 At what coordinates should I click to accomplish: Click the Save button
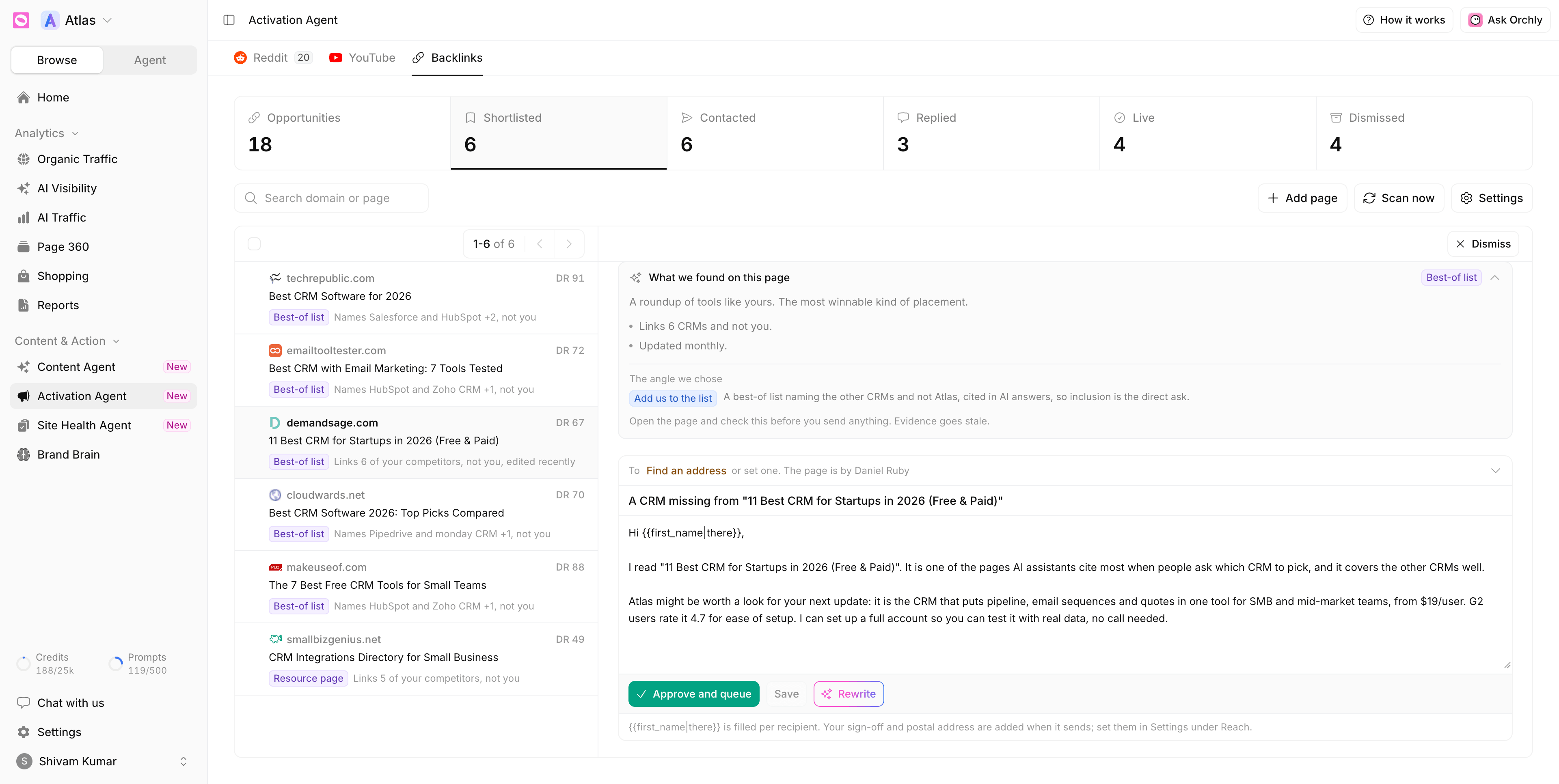pos(786,694)
